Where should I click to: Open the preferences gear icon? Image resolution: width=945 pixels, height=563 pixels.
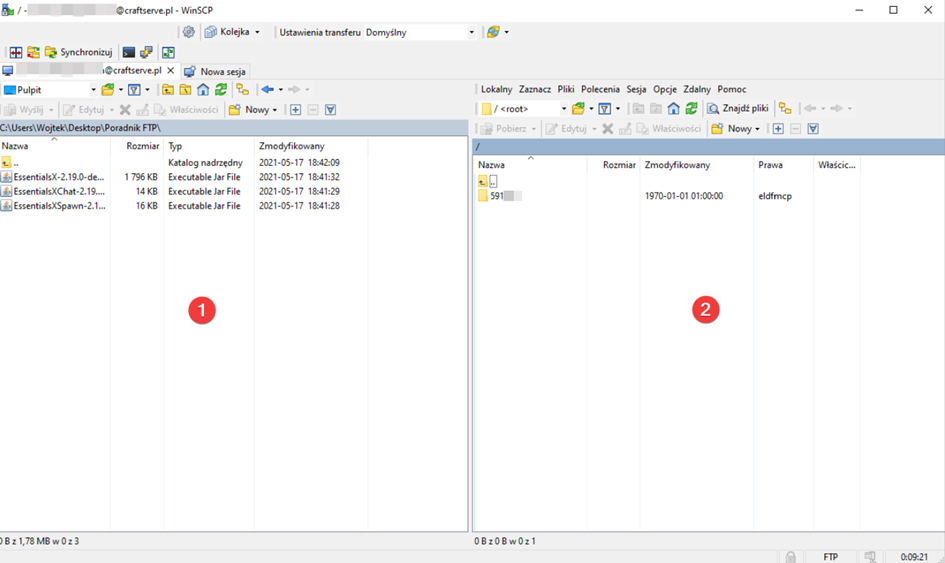(189, 32)
